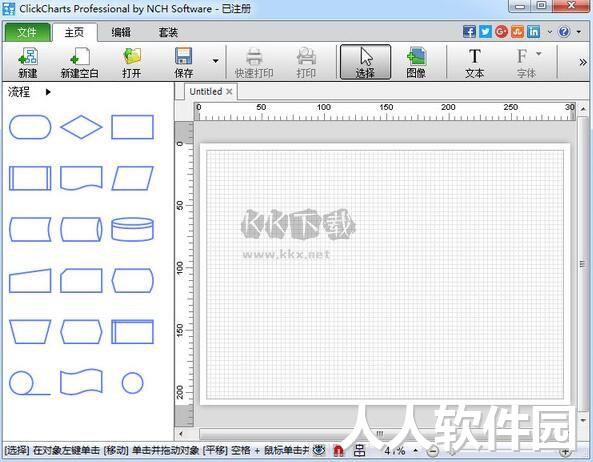Viewport: 593px width, 462px height.
Task: Save the diagram with 保存 icon
Action: tap(184, 62)
